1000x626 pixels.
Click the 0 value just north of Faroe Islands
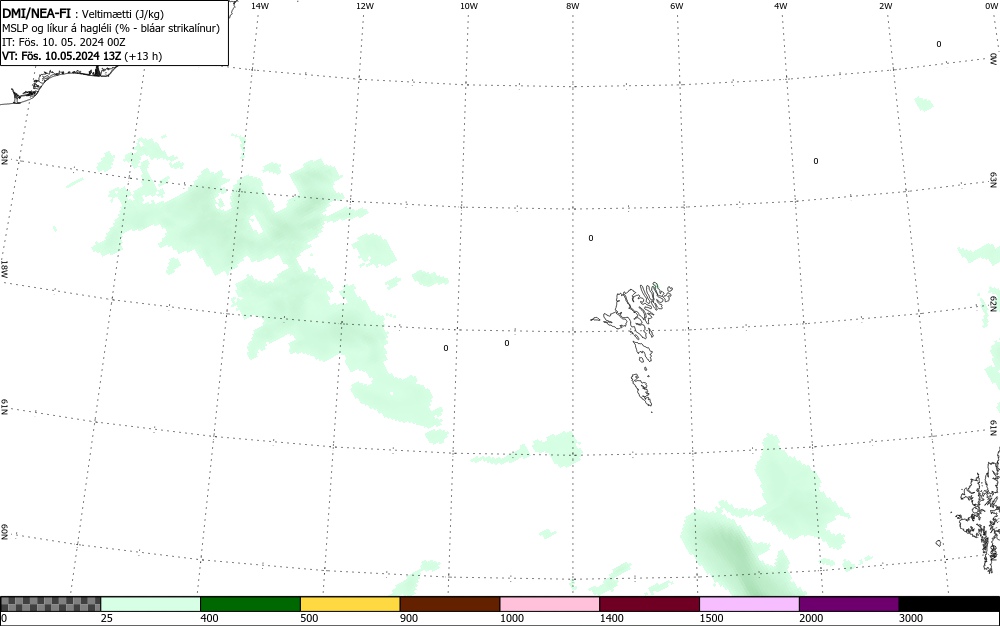591,238
